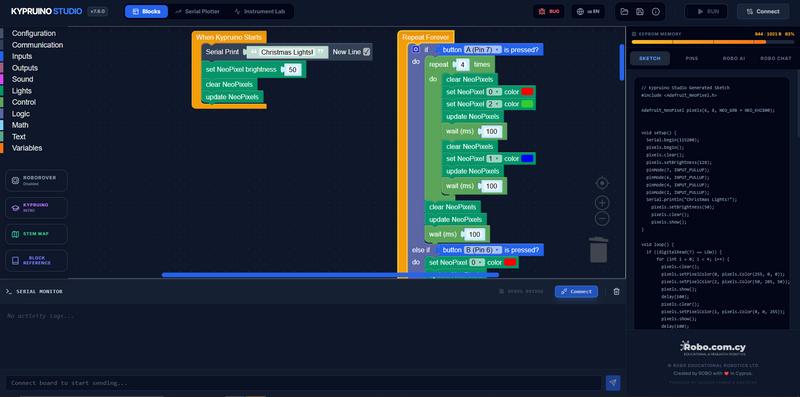Viewport: 800px width, 397px height.
Task: Toggle the New Line checkbox
Action: [366, 52]
